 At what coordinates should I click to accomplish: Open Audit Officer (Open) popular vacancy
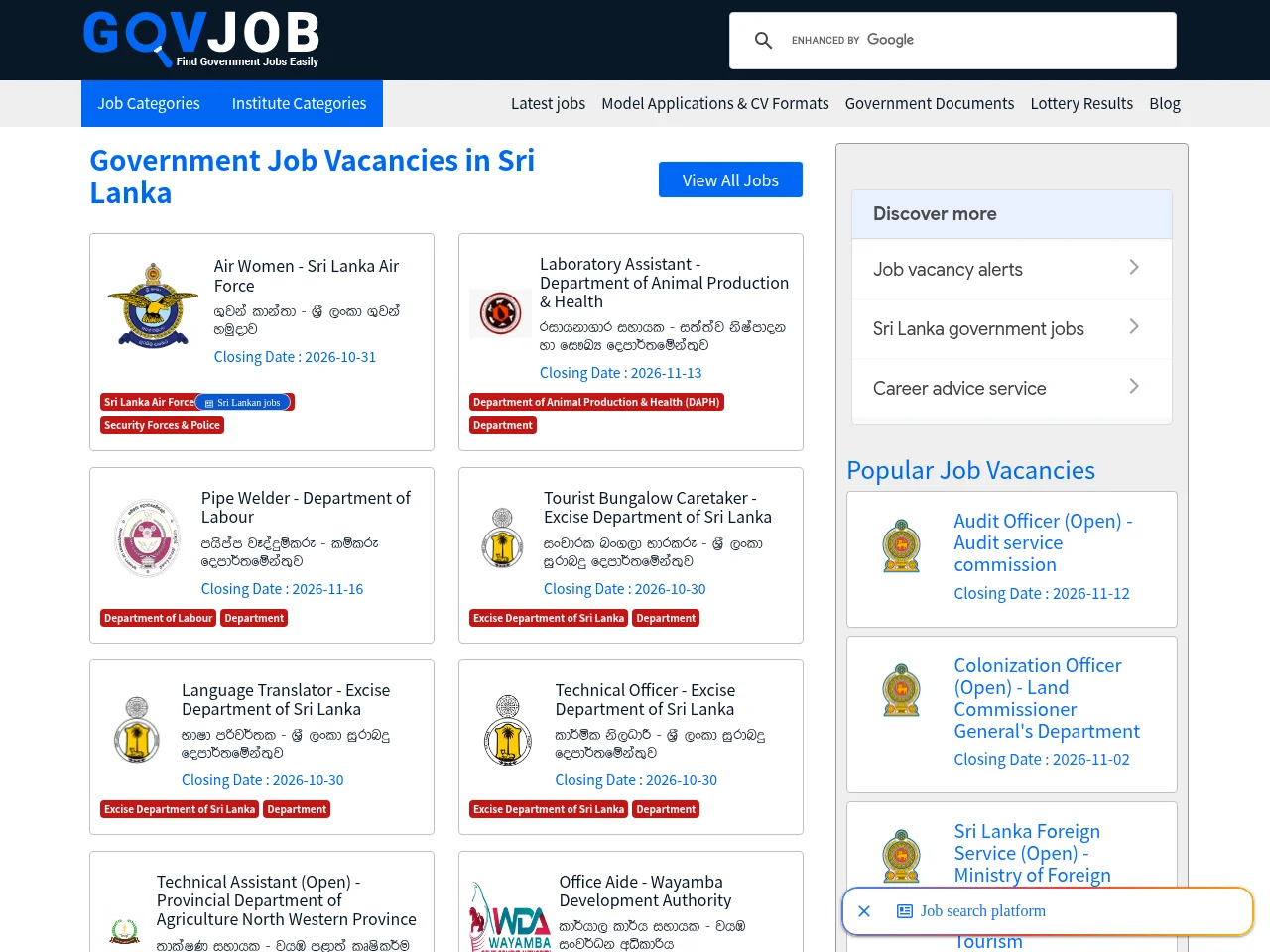1043,542
